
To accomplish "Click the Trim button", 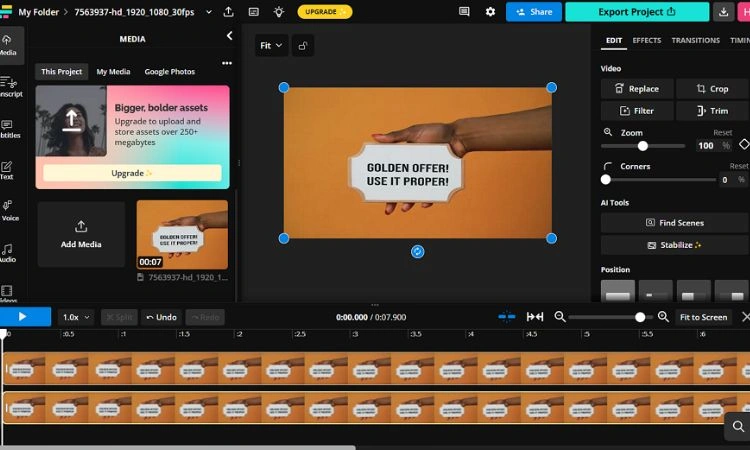I will [x=713, y=111].
